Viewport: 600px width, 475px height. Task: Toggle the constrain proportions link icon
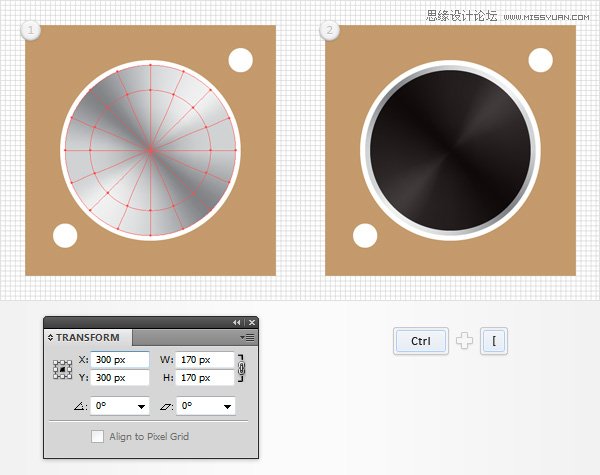pos(241,368)
